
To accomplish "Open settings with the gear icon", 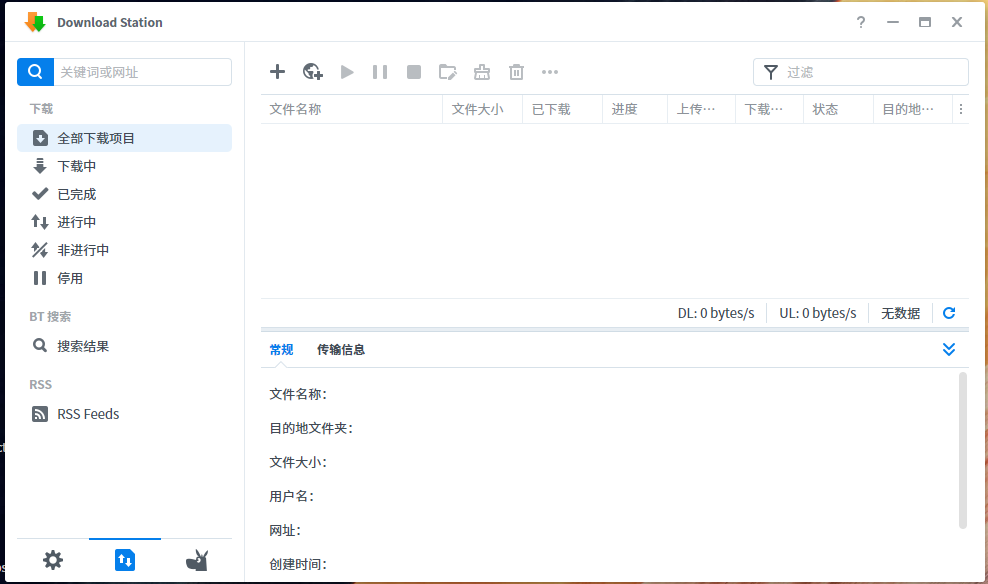I will pos(53,560).
